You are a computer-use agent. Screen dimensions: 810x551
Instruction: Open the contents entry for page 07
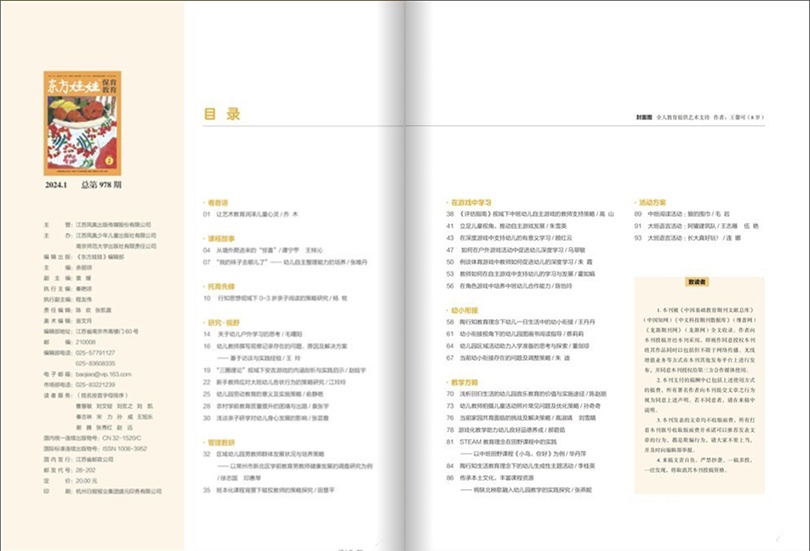coord(285,262)
